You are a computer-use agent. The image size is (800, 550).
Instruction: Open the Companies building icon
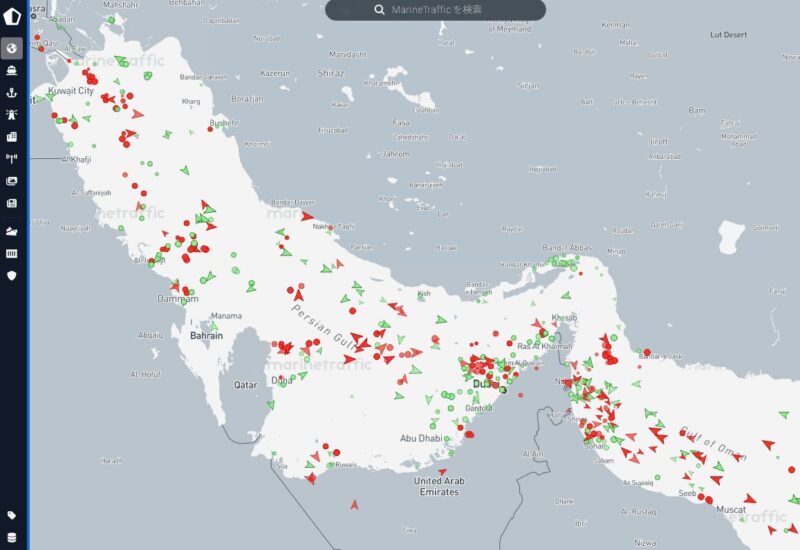coord(13,137)
